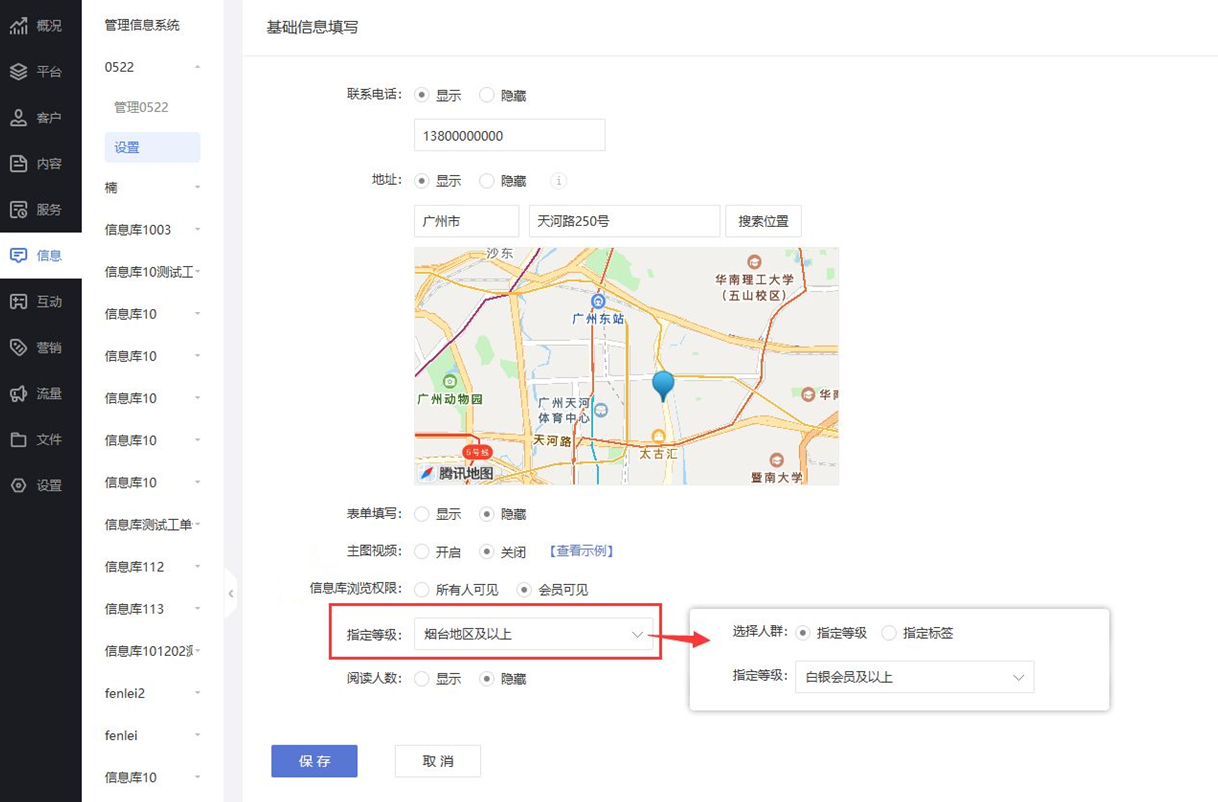Select the 文件 folder icon
The image size is (1218, 802).
18,440
